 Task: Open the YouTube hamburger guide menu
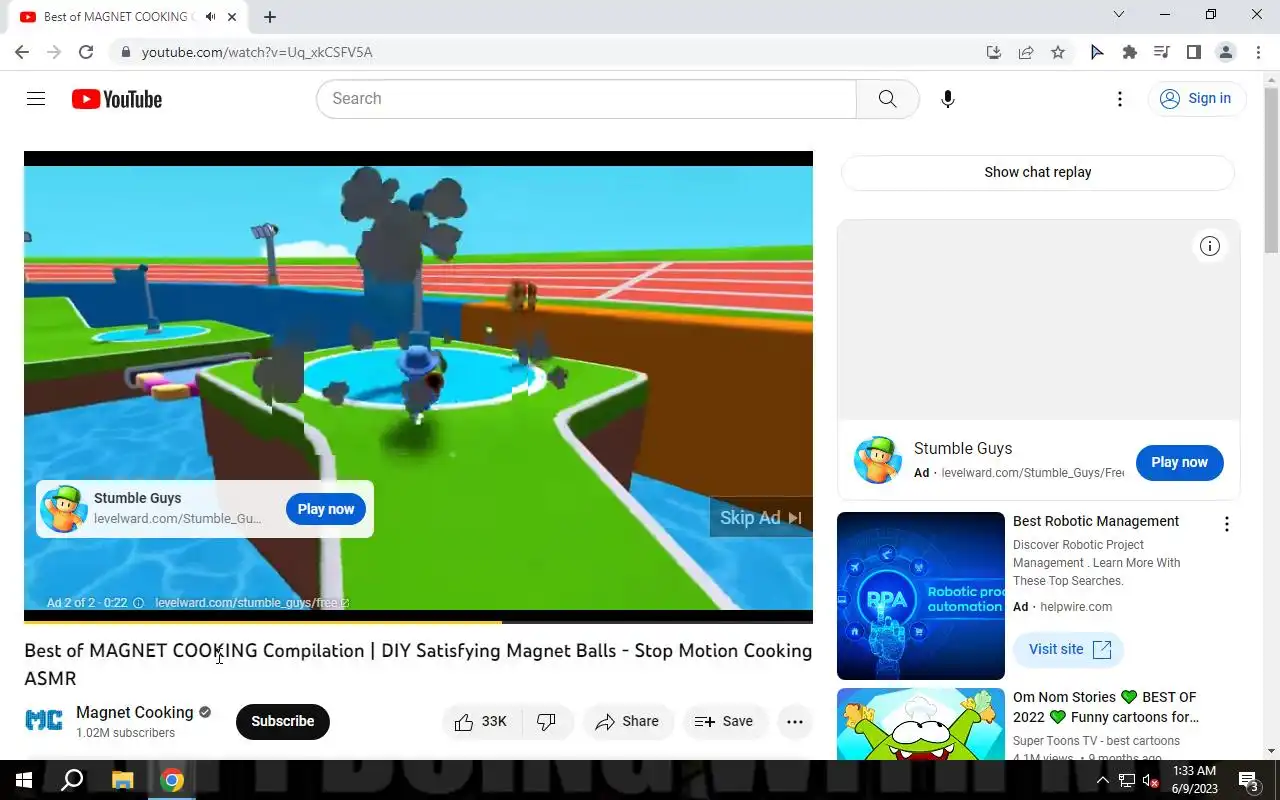pos(36,99)
